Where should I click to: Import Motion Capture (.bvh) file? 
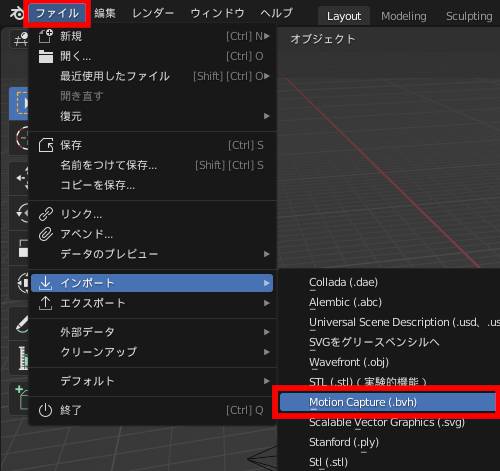[x=388, y=402]
